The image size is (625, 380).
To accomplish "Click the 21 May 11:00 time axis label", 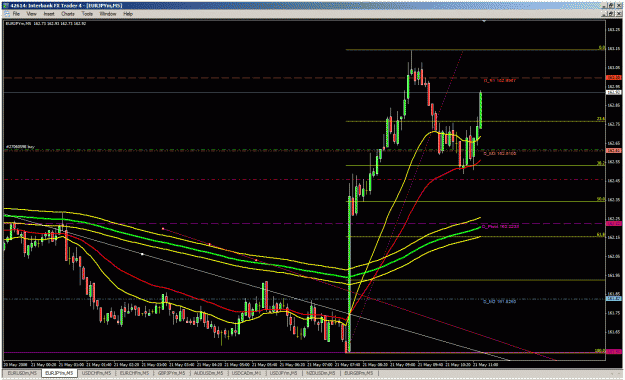I will tap(485, 364).
